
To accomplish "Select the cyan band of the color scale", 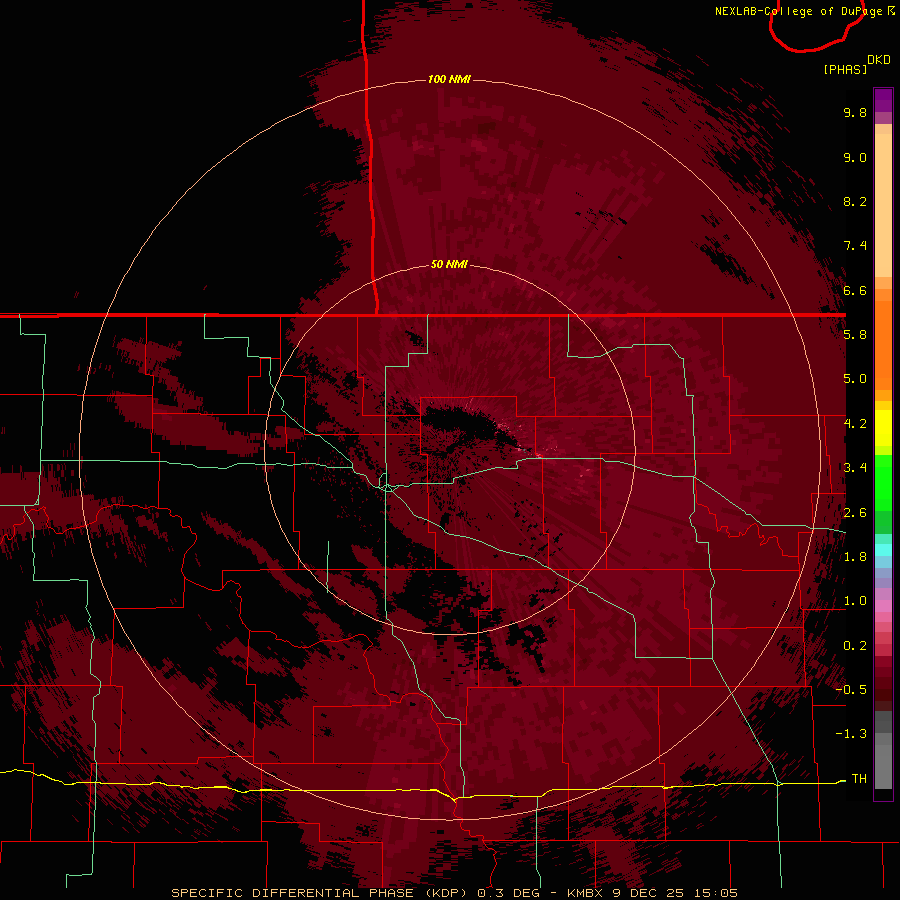I will (x=883, y=550).
